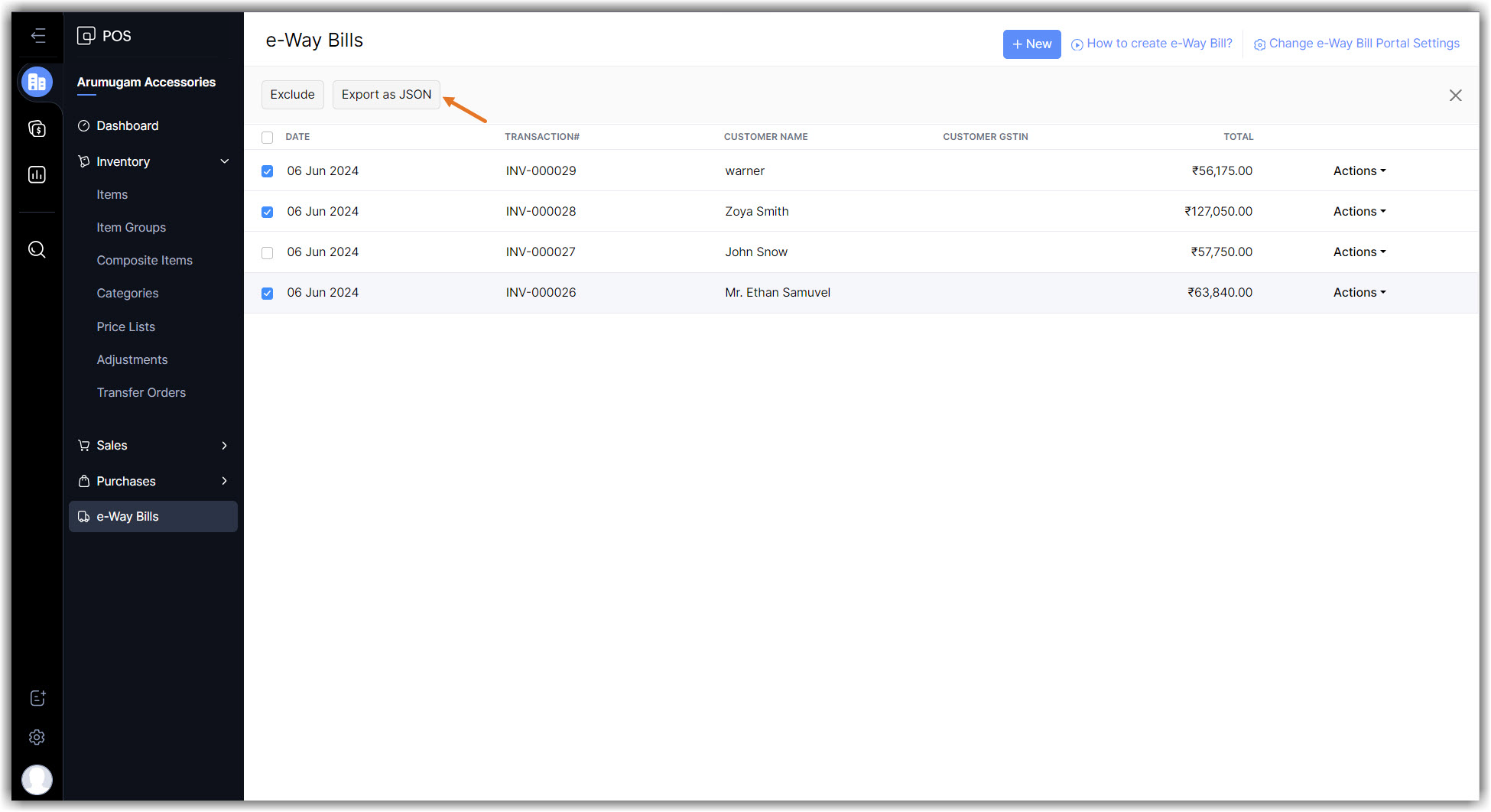Collapse the sidebar with the back arrow icon
The width and height of the screenshot is (1491, 812).
[x=38, y=36]
